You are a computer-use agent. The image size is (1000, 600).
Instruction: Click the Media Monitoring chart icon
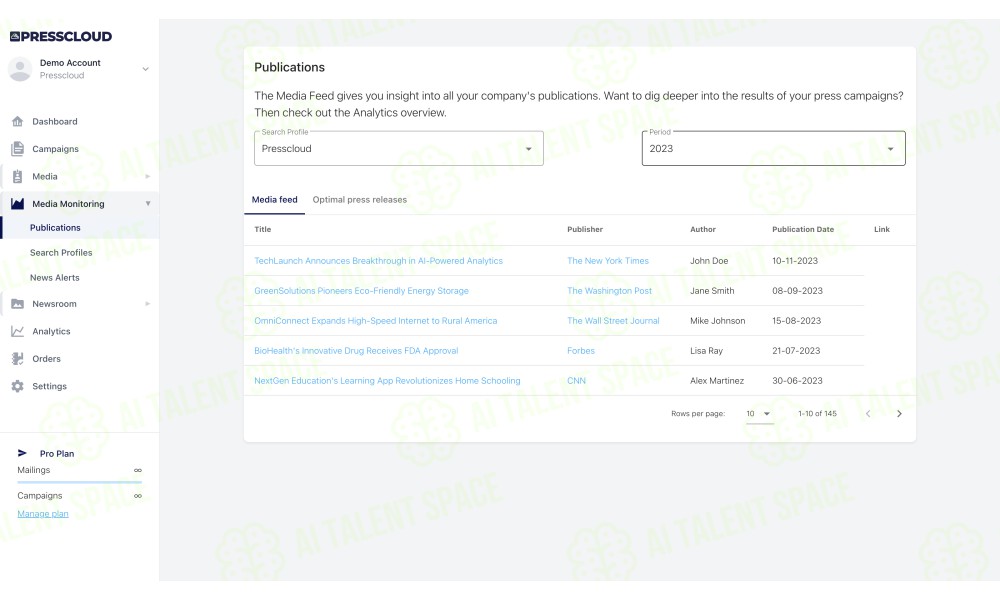17,204
